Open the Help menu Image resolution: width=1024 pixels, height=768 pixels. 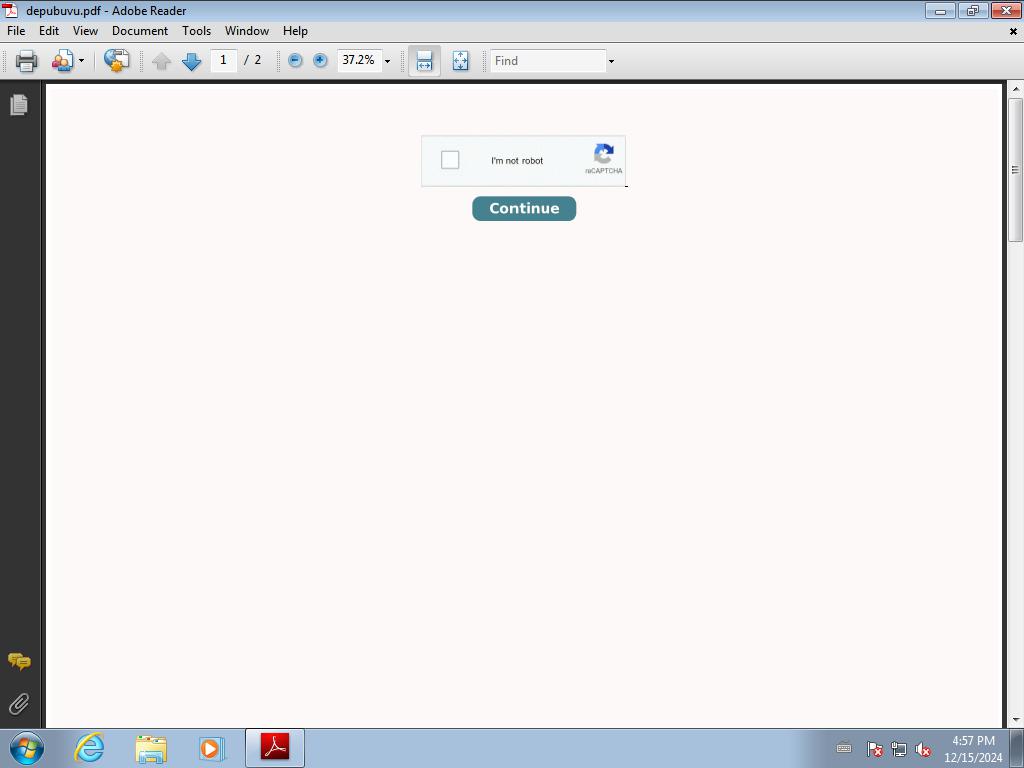[295, 31]
